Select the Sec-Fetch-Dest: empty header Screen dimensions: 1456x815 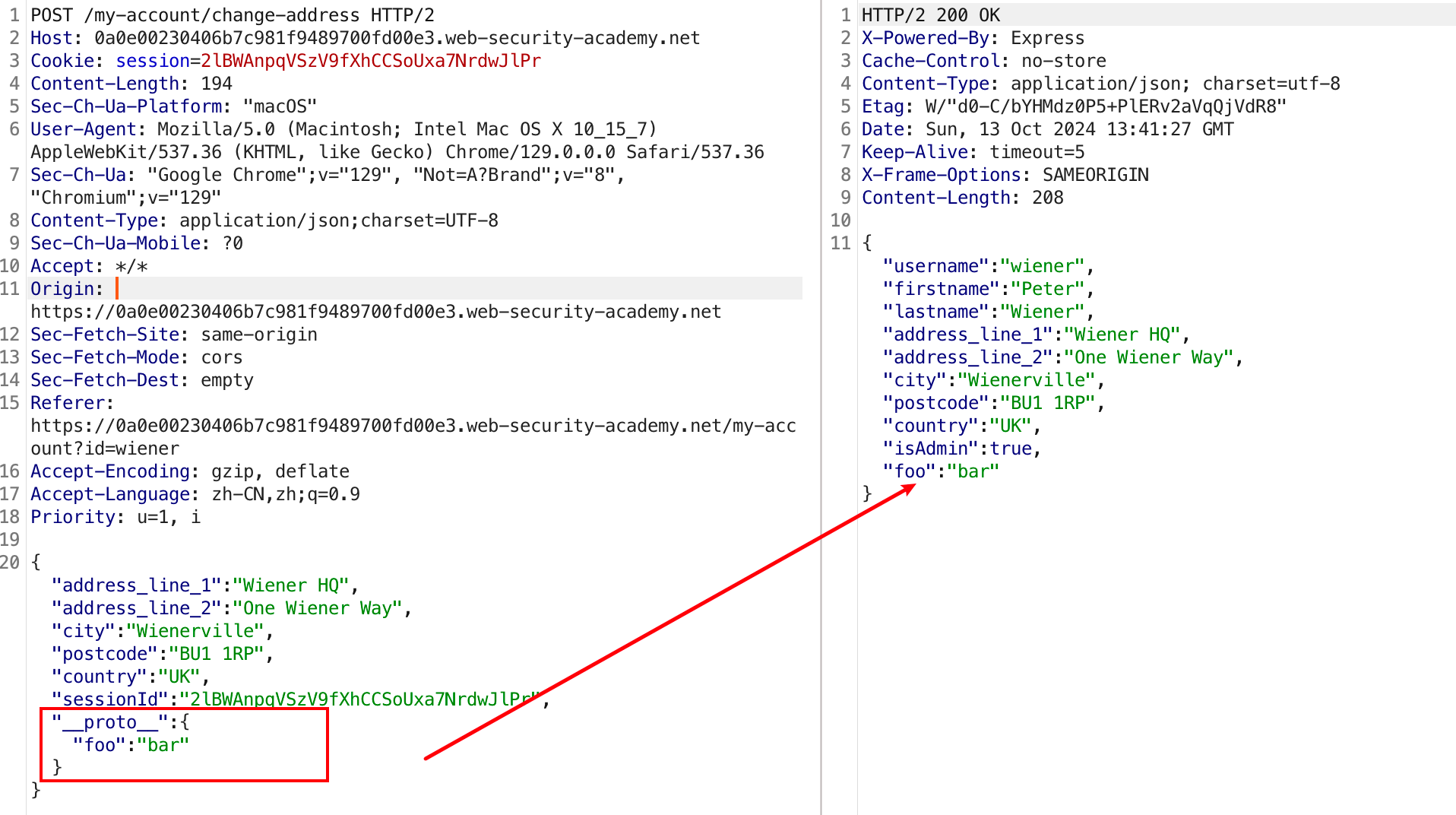click(x=142, y=380)
